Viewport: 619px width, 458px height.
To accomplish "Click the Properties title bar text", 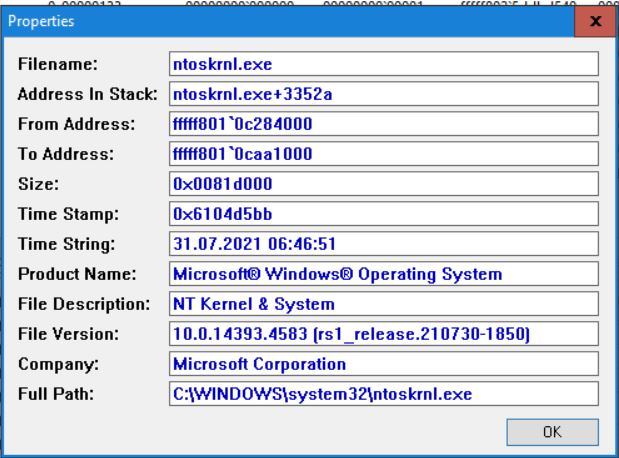I will coord(41,21).
